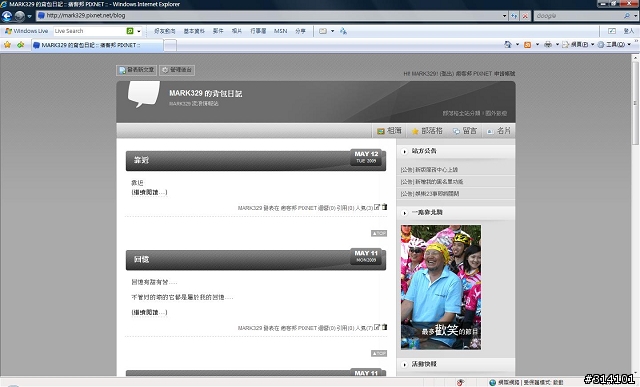
Task: Click the trash icon on MAY 12 post
Action: coord(384,207)
